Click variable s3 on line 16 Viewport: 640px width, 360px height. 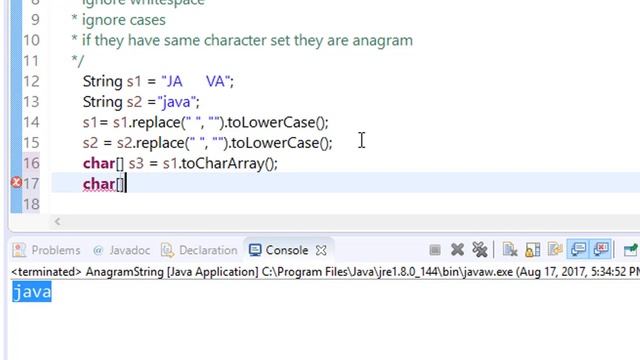coord(136,163)
